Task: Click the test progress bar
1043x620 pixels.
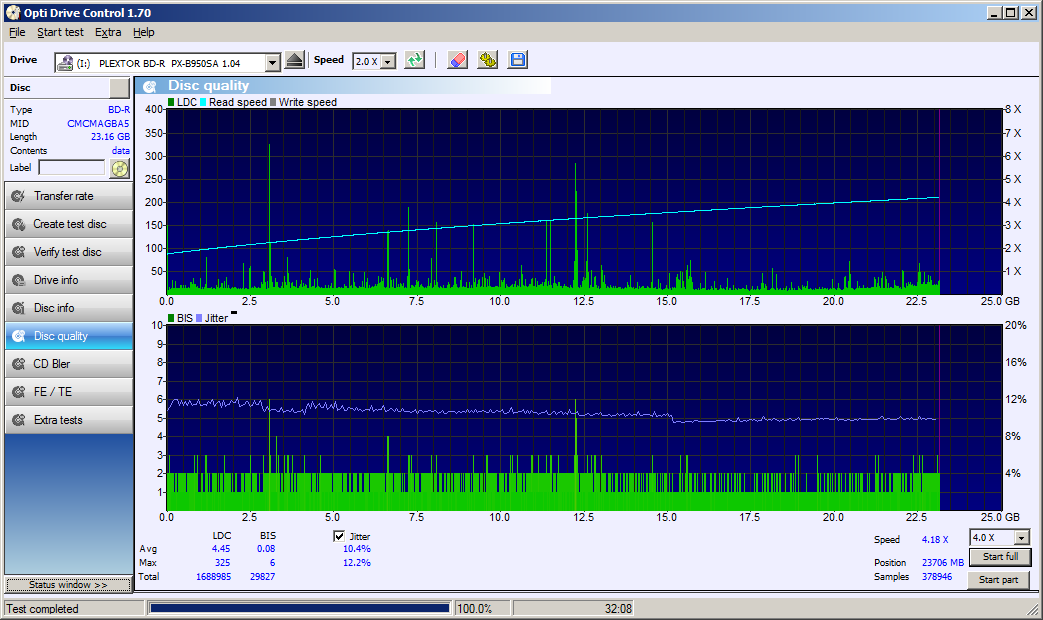Action: 299,608
